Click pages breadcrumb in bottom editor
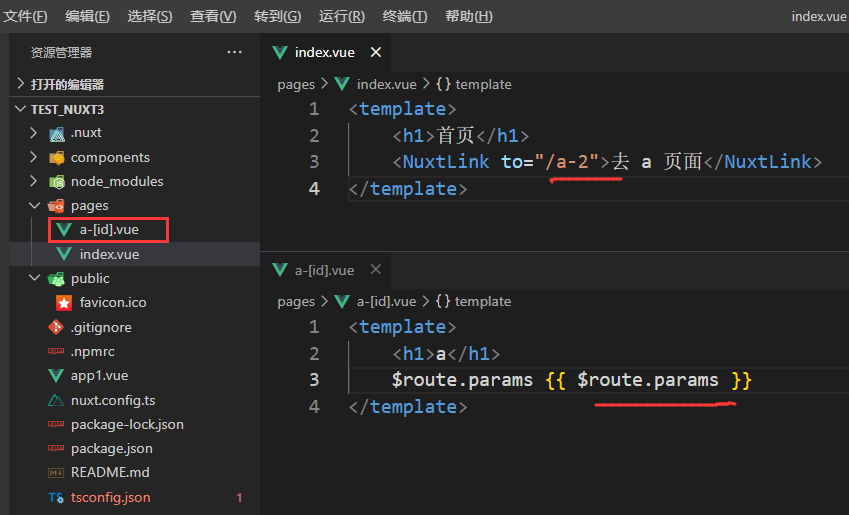849x515 pixels. tap(296, 301)
